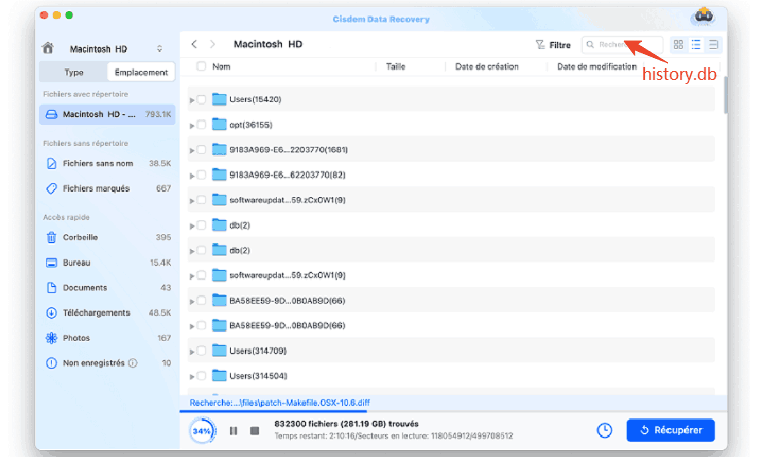Image resolution: width=763 pixels, height=457 pixels.
Task: Expand the first BA58EE59-9D...0B0AB9D(66) folder
Action: point(192,301)
